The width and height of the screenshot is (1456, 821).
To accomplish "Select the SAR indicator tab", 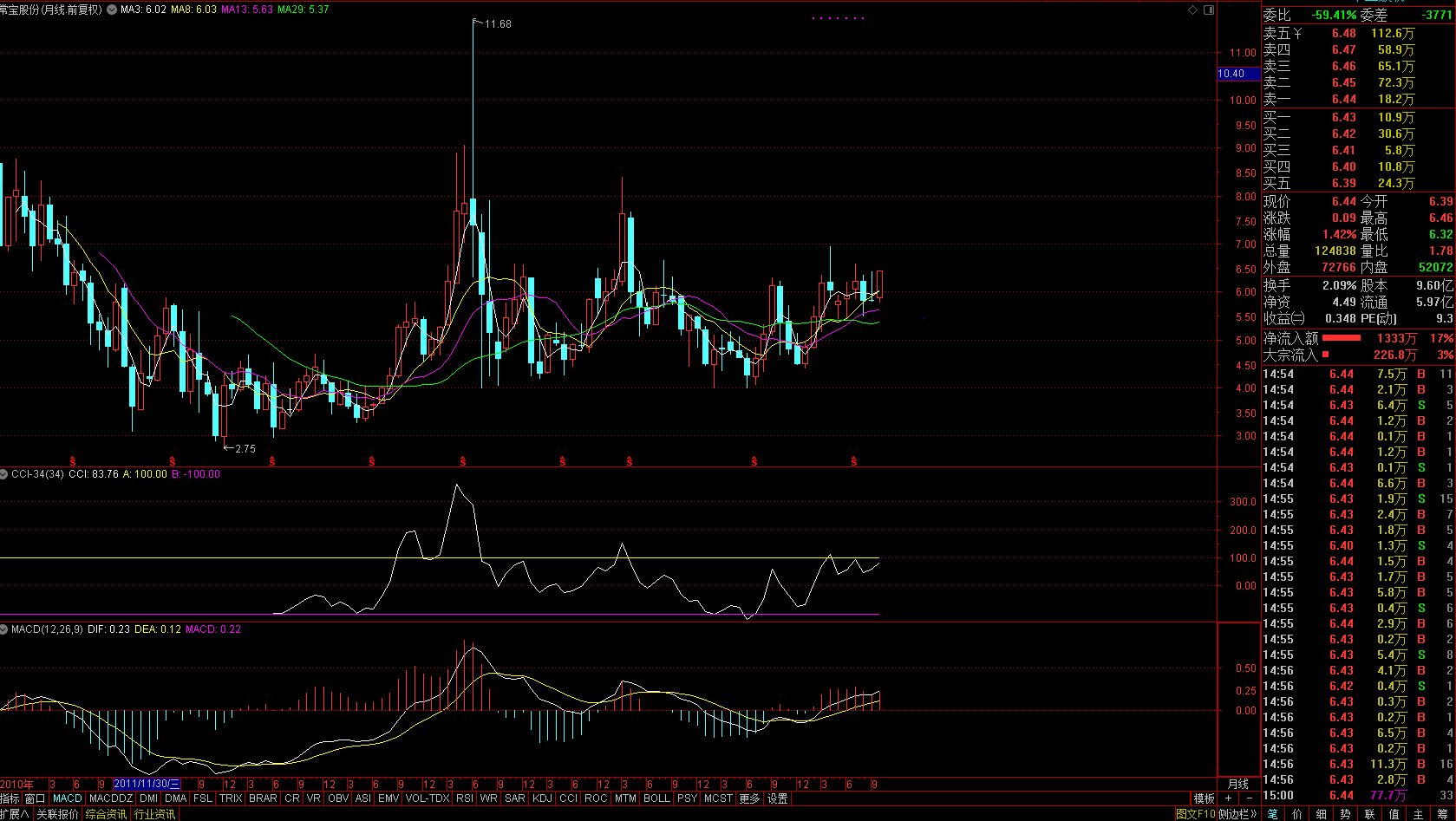I will [515, 798].
